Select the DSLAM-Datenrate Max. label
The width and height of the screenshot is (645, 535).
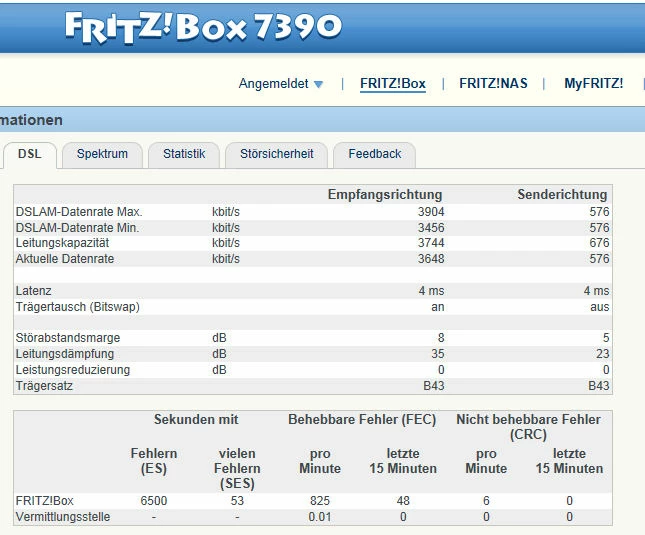point(79,212)
